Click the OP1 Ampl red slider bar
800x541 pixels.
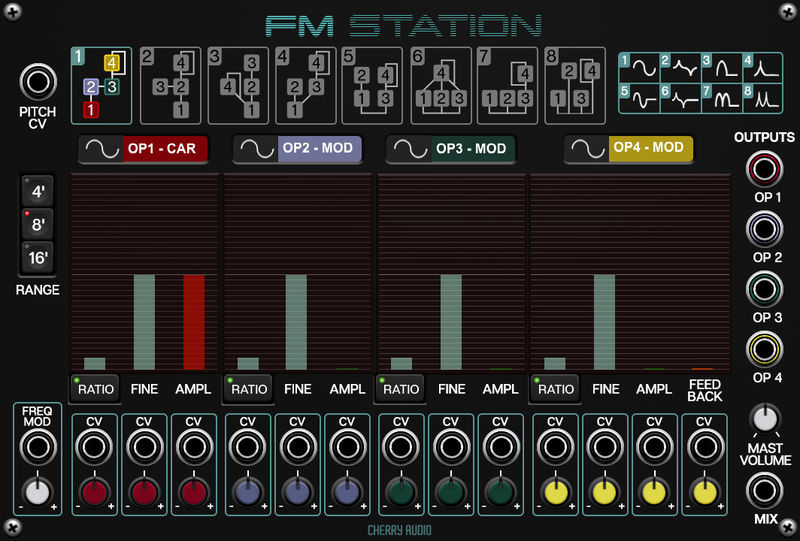pyautogui.click(x=193, y=322)
